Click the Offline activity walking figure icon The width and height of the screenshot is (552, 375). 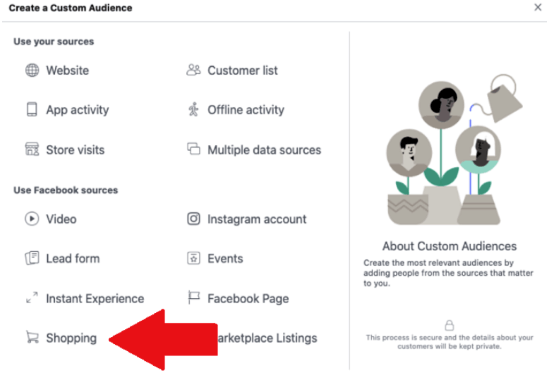[x=193, y=110]
